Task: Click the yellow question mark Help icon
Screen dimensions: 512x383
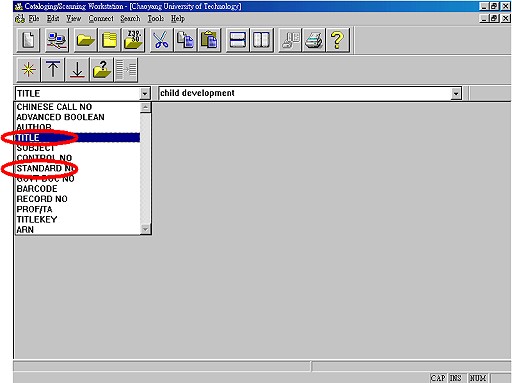Action: pos(338,40)
